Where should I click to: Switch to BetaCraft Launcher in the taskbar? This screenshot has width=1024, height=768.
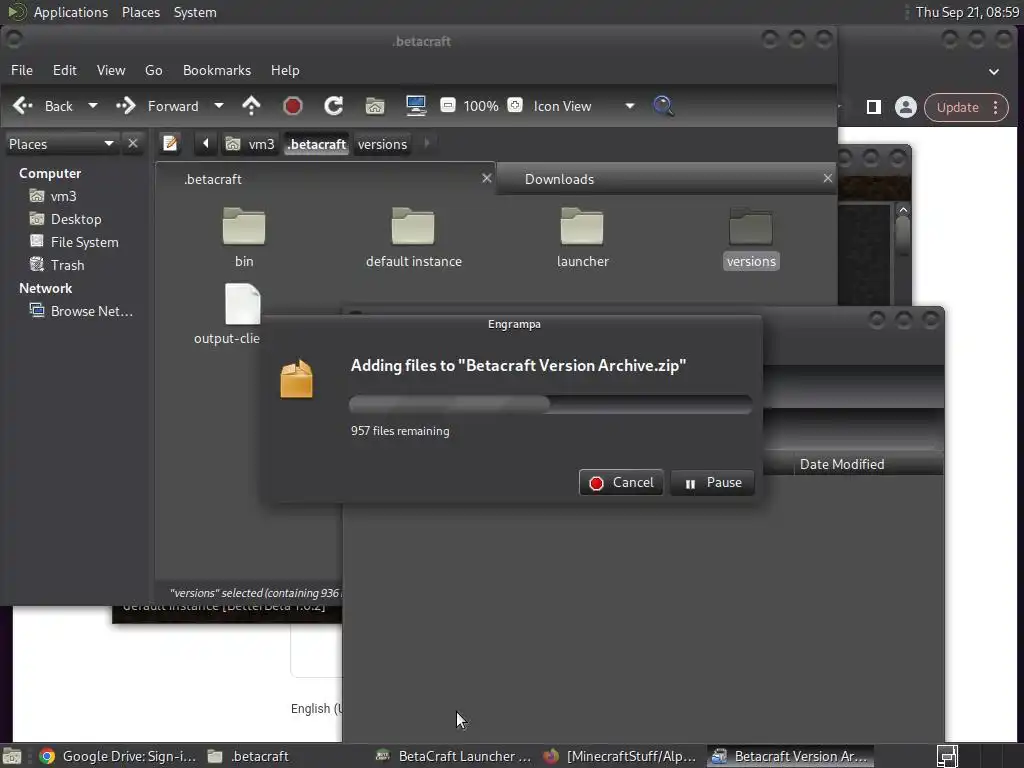(455, 756)
